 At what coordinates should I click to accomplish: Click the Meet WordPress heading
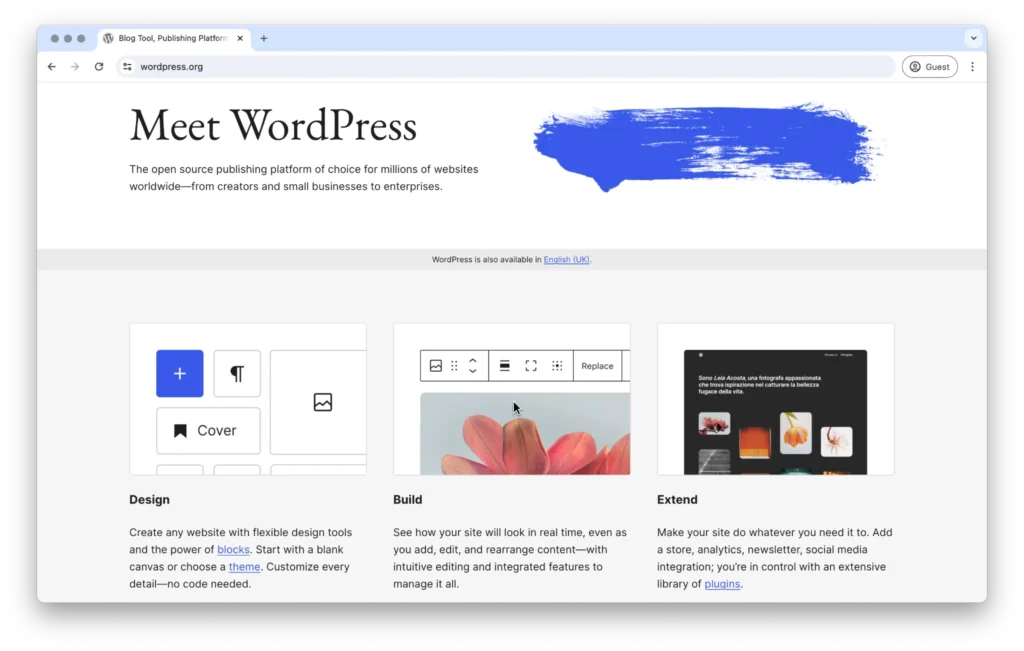[273, 126]
